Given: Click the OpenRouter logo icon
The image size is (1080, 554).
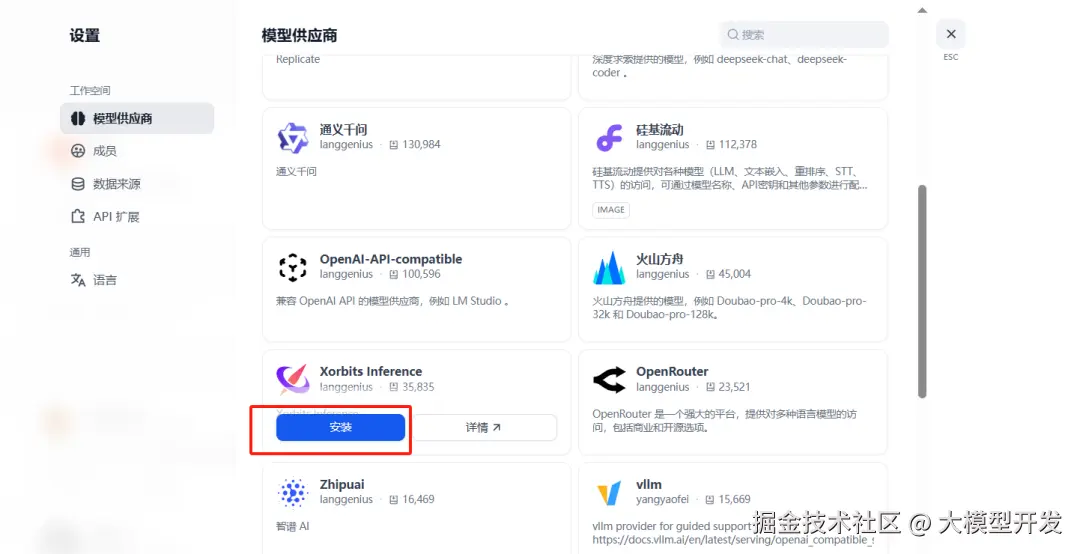Looking at the screenshot, I should 609,379.
